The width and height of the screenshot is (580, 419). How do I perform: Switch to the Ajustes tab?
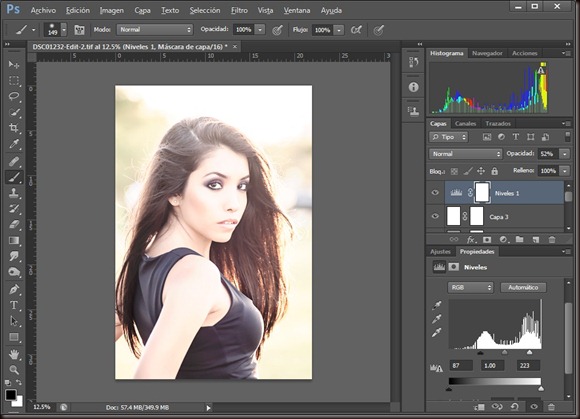click(440, 251)
